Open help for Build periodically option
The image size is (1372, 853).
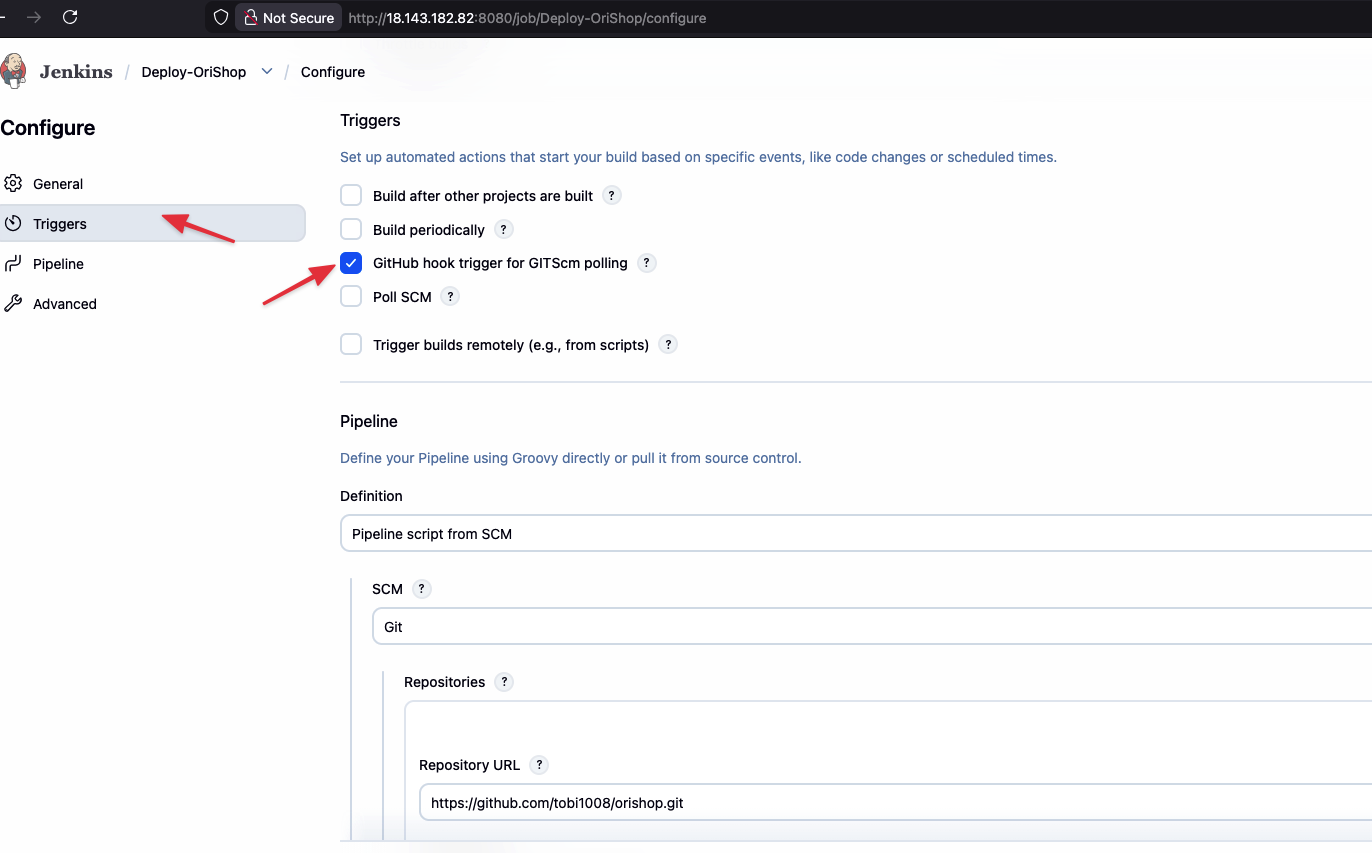[x=504, y=230]
